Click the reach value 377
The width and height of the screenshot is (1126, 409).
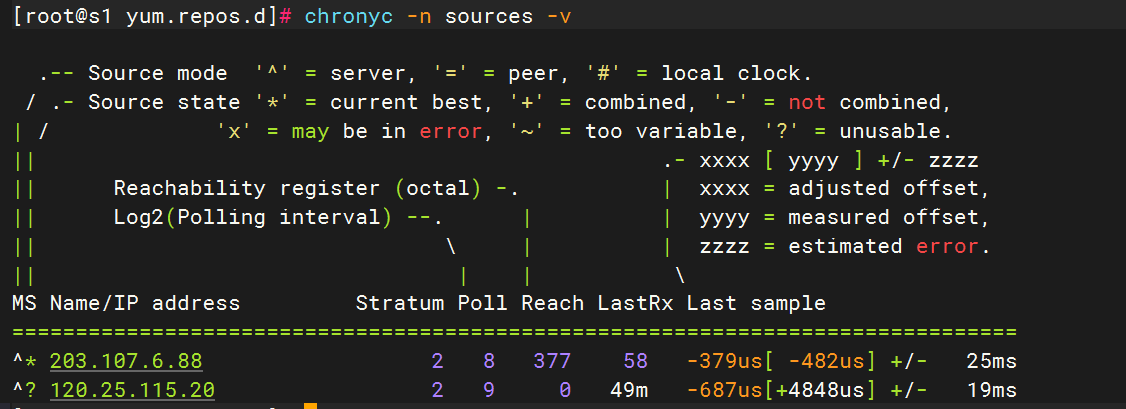tap(552, 361)
